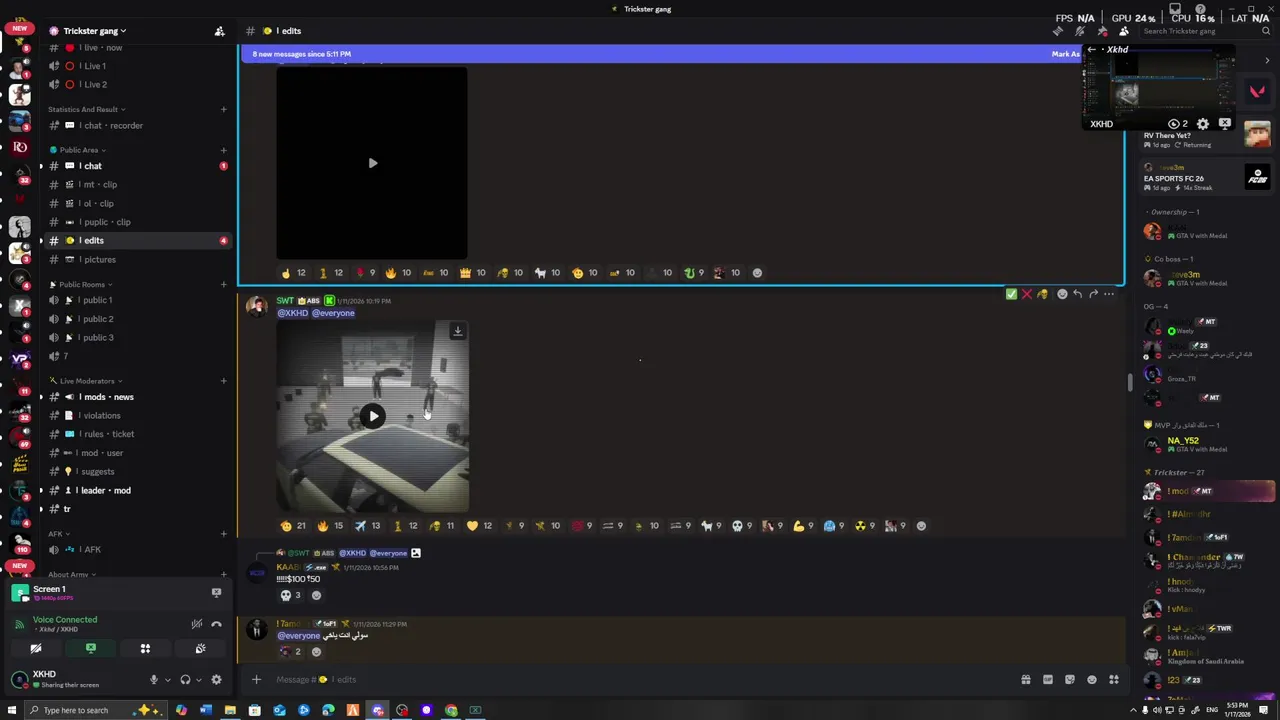Open stream settings gear on Xkhd popout

click(1203, 124)
